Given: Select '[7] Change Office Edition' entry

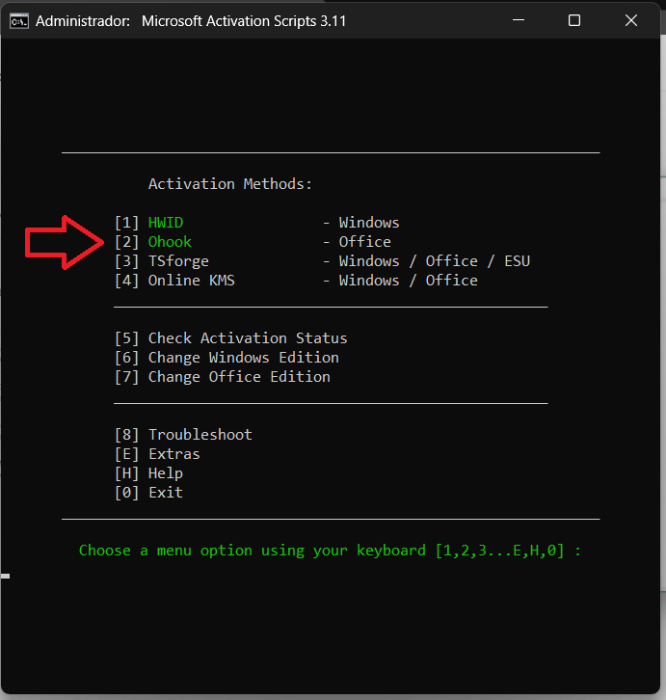Looking at the screenshot, I should (x=222, y=377).
